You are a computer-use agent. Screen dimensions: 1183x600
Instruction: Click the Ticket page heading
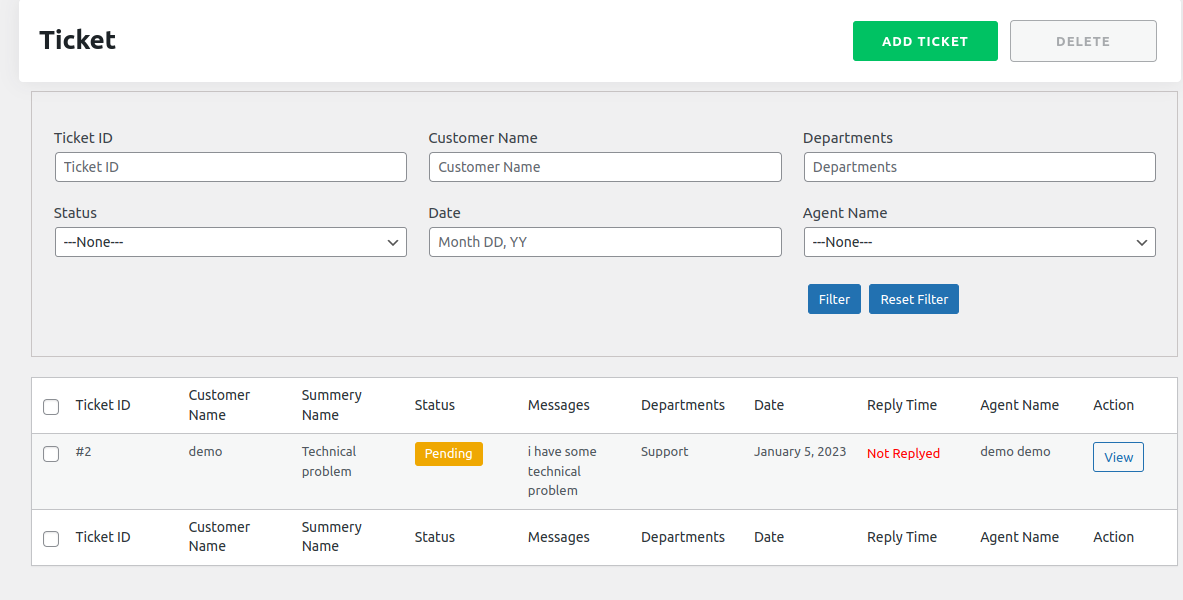click(78, 40)
